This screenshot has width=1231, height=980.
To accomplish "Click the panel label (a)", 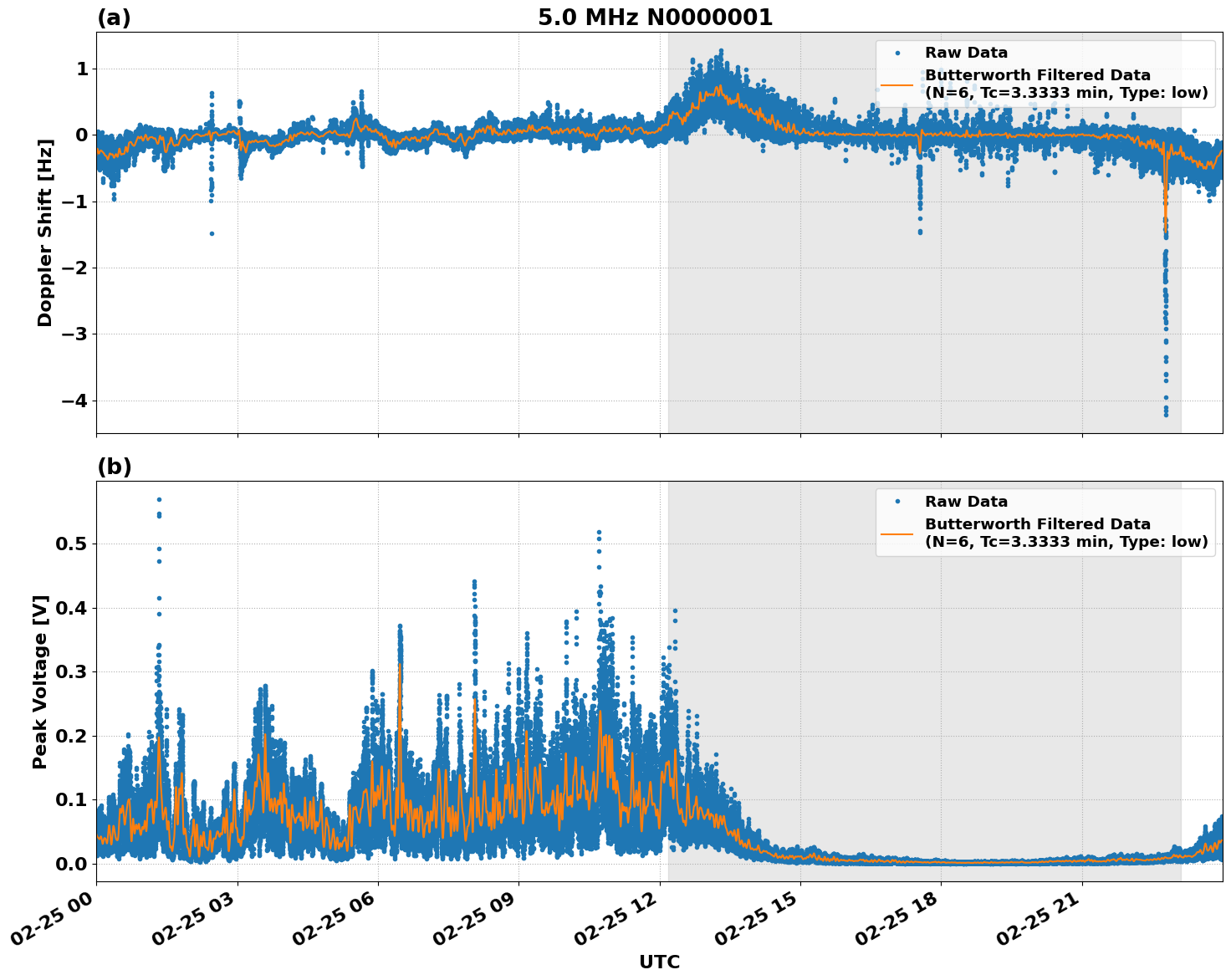I will click(113, 15).
